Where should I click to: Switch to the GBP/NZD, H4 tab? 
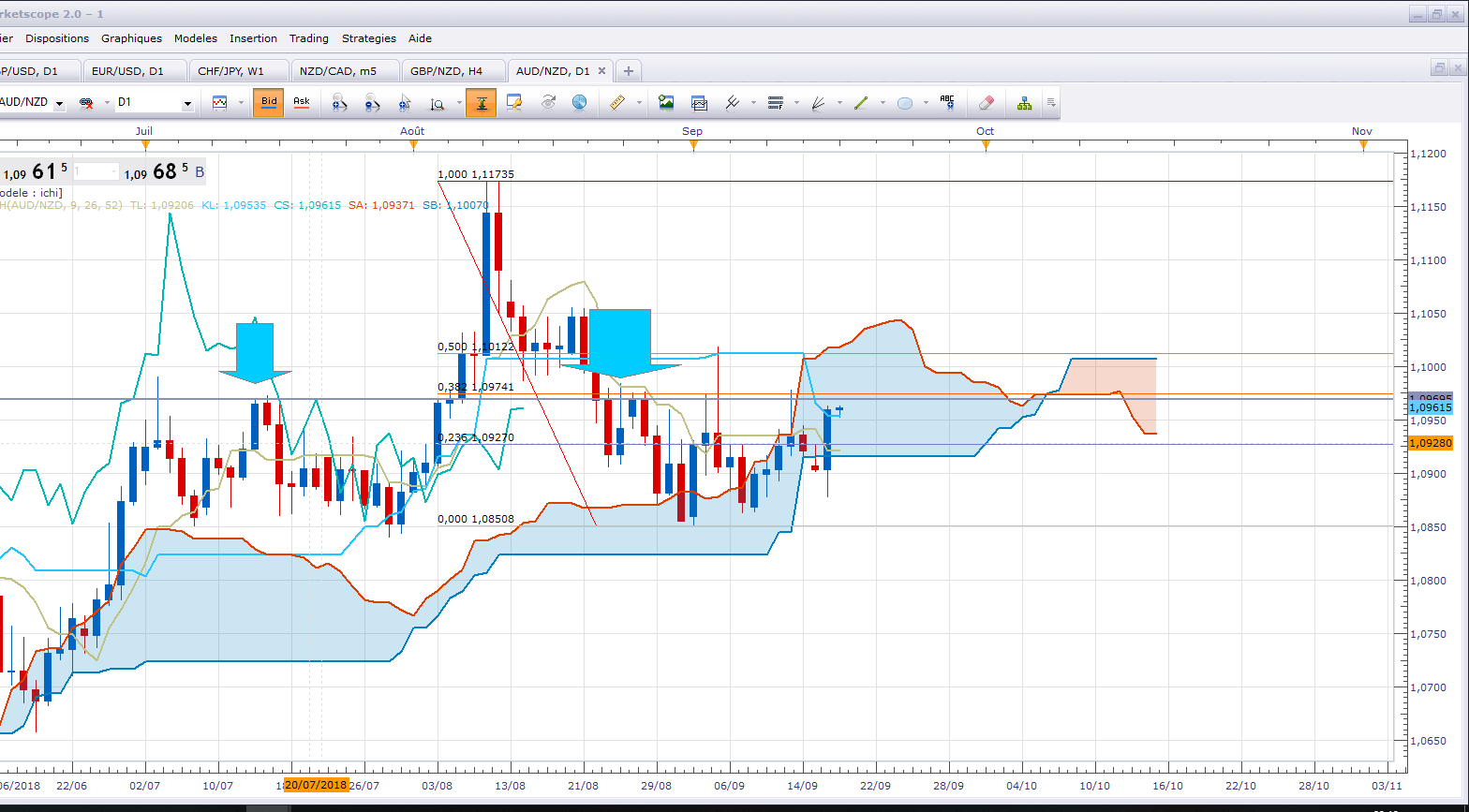pyautogui.click(x=453, y=71)
